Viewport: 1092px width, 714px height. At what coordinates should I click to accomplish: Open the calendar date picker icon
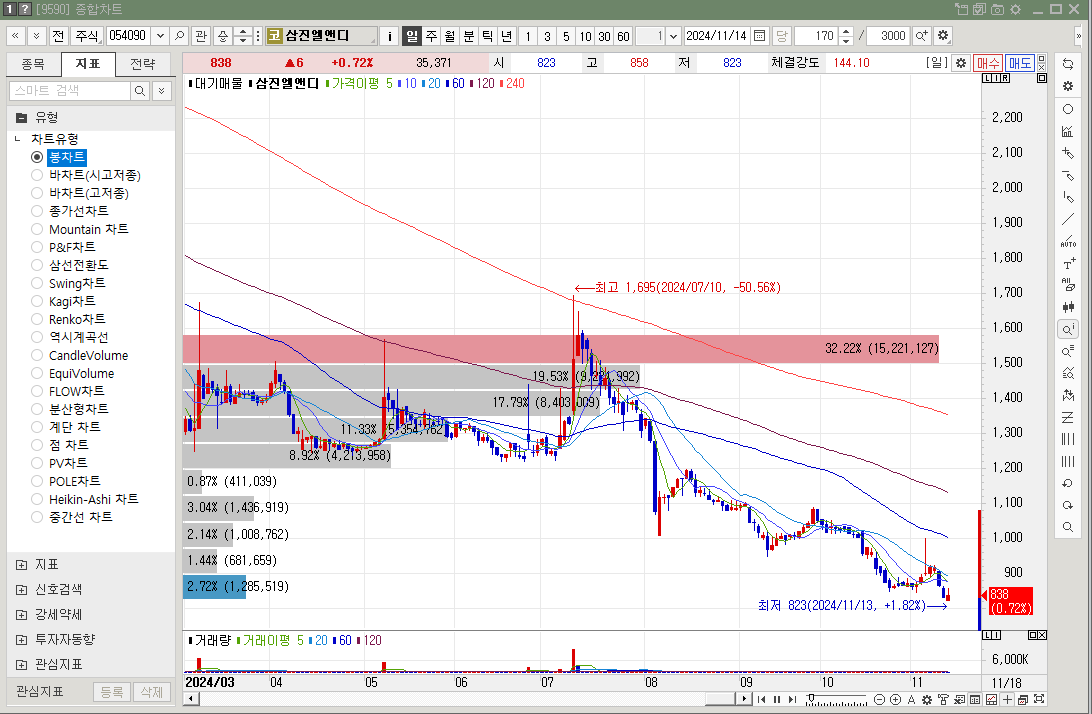coord(760,36)
